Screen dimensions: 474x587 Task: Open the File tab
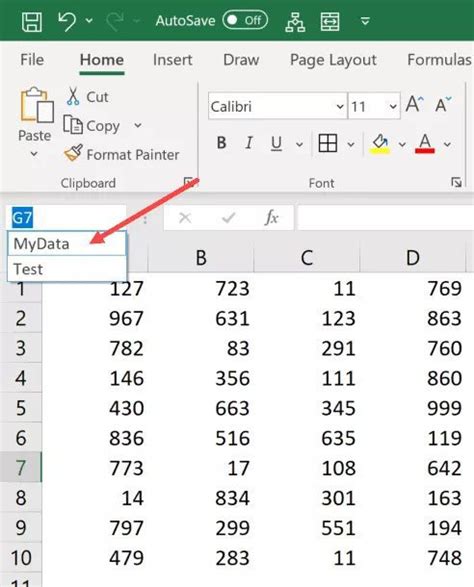(32, 60)
